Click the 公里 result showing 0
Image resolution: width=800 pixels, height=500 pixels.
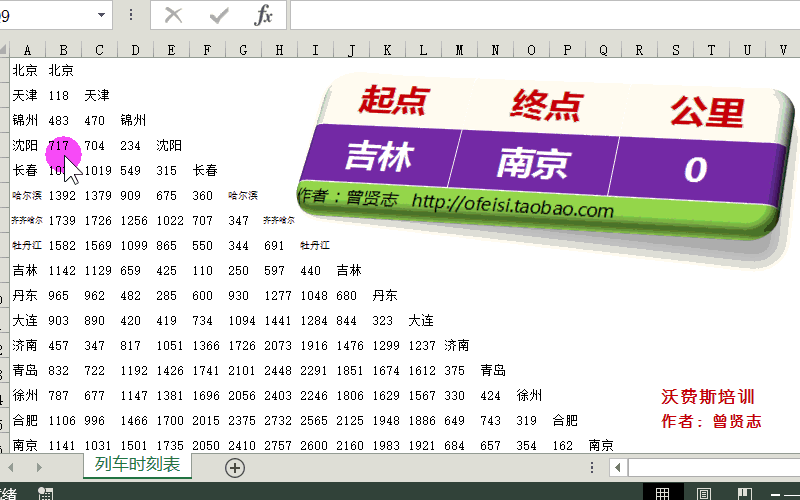(x=696, y=169)
